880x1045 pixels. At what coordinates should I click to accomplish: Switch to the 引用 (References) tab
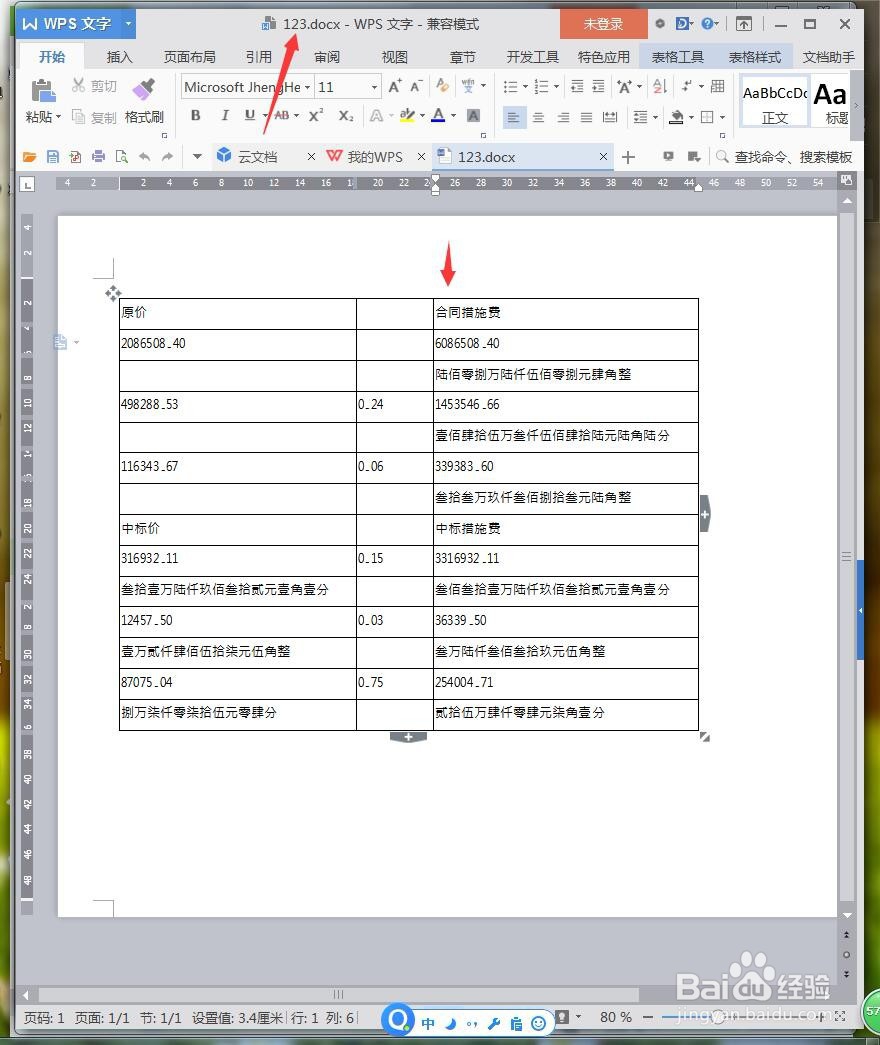[x=259, y=57]
